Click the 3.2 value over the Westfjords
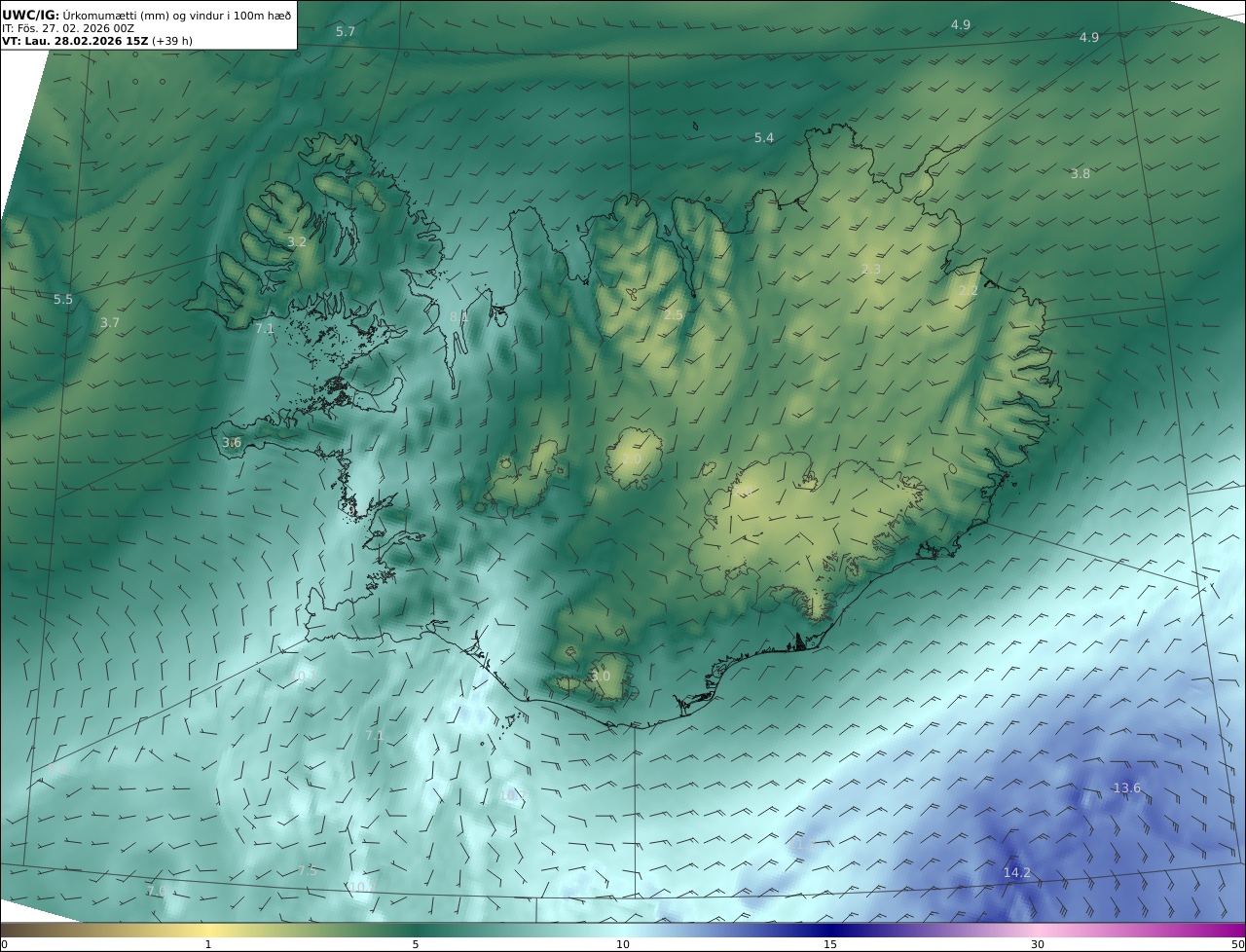 coord(297,242)
